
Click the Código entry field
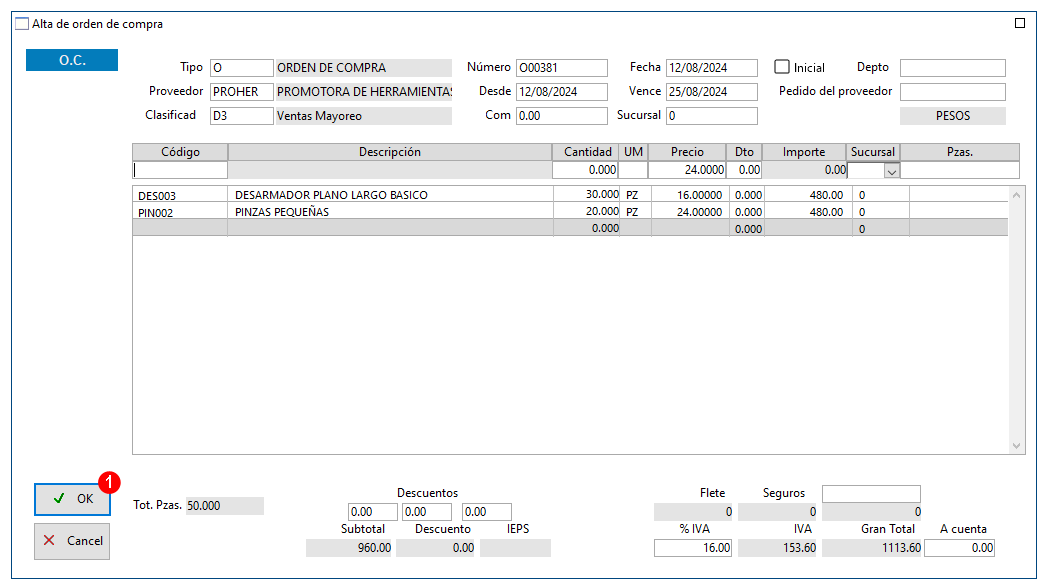click(180, 170)
